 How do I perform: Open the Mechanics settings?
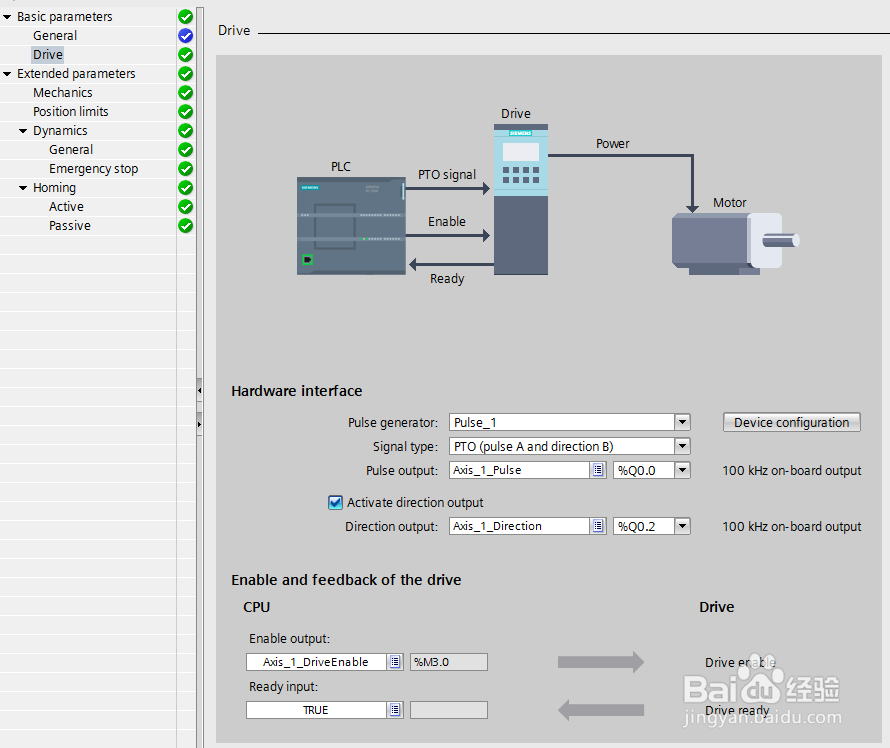pyautogui.click(x=62, y=93)
